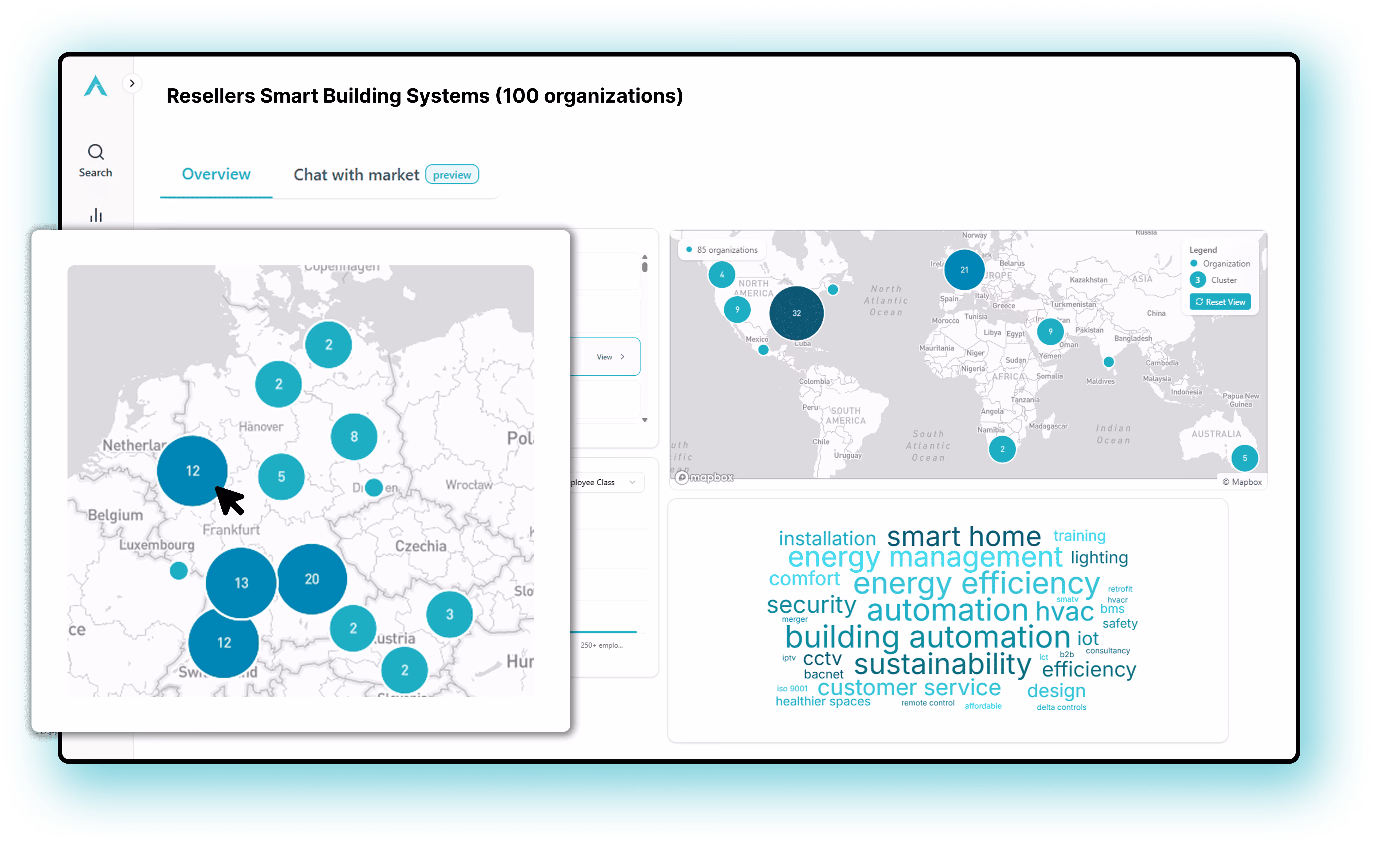This screenshot has height=844, width=1400.
Task: Click the 250+ emplo... chart label
Action: (602, 645)
